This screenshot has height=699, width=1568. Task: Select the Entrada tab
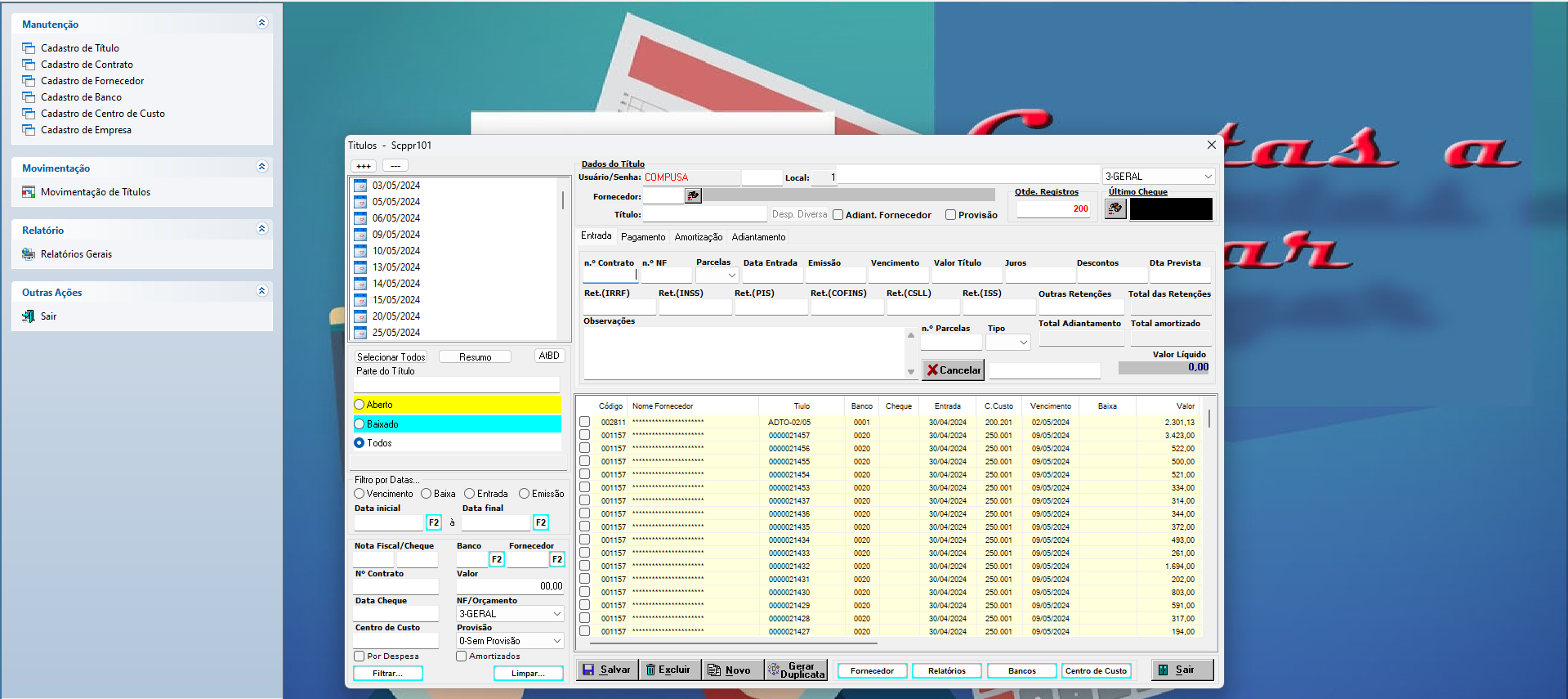tap(596, 235)
